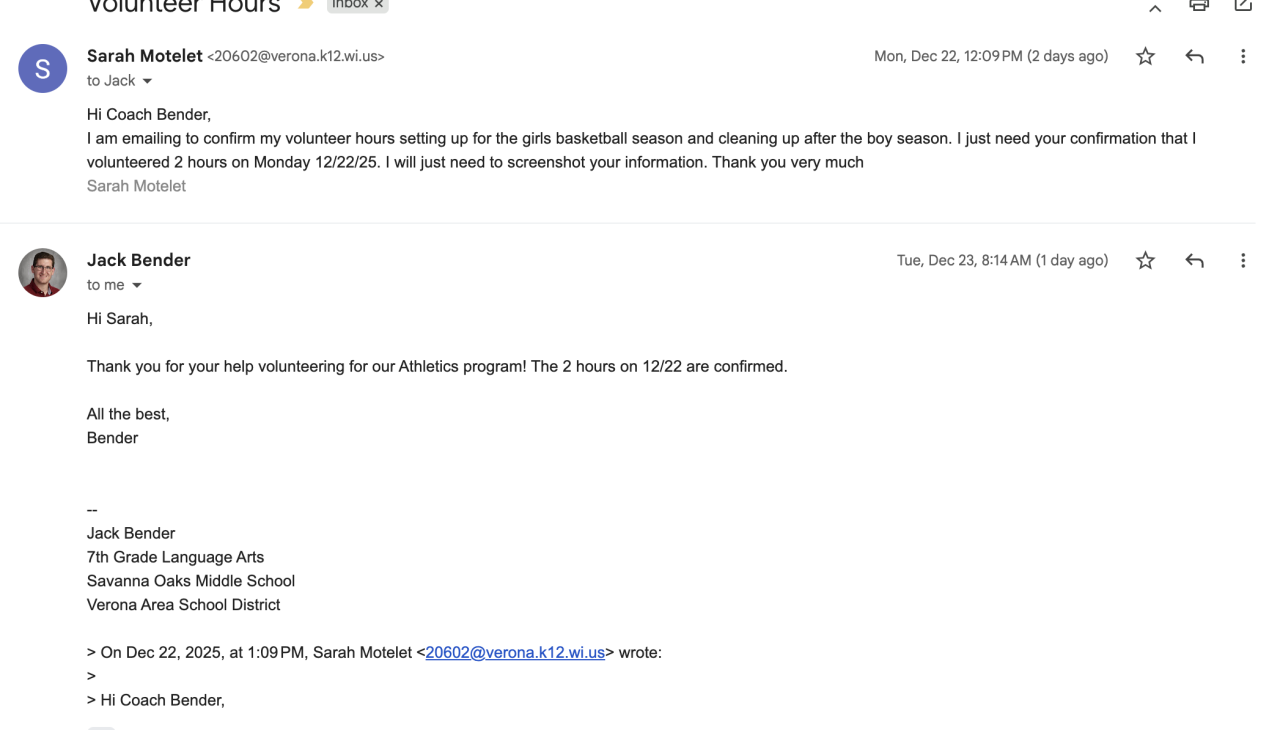The width and height of the screenshot is (1280, 730).
Task: Click Sarah Motelet's purple avatar
Action: (x=43, y=69)
